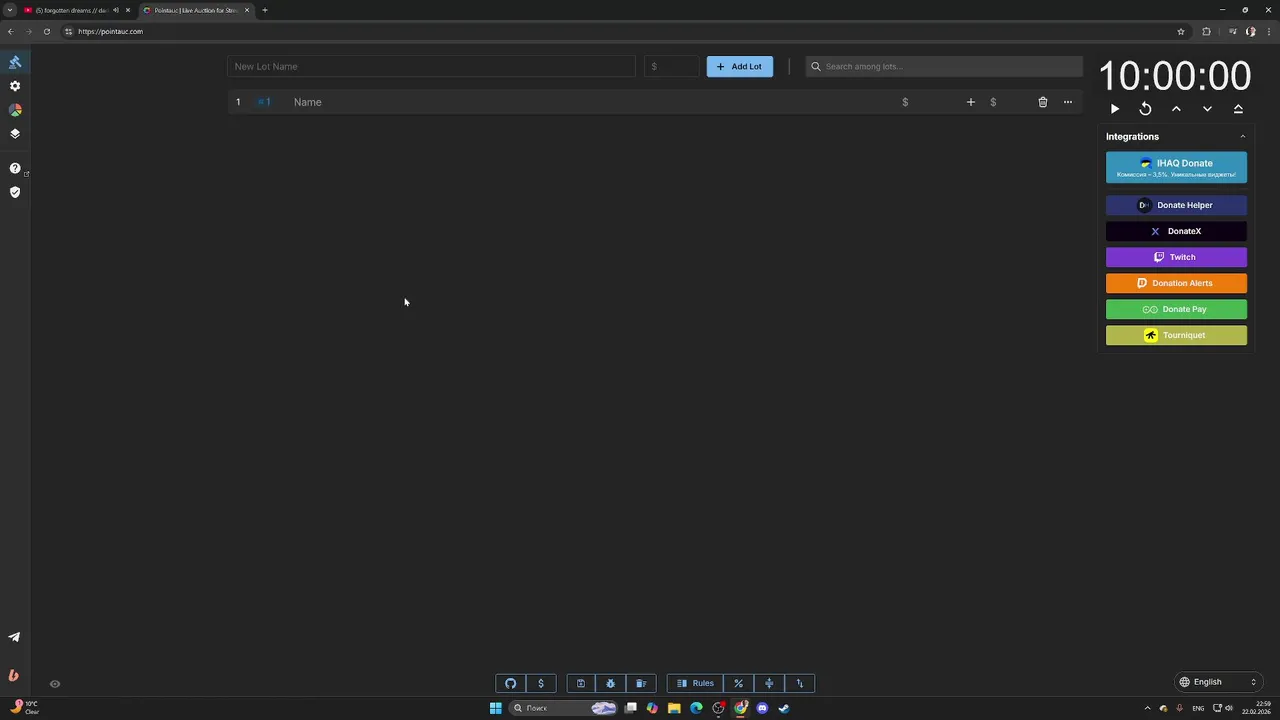Open browser extensions puzzle icon

tap(1206, 31)
